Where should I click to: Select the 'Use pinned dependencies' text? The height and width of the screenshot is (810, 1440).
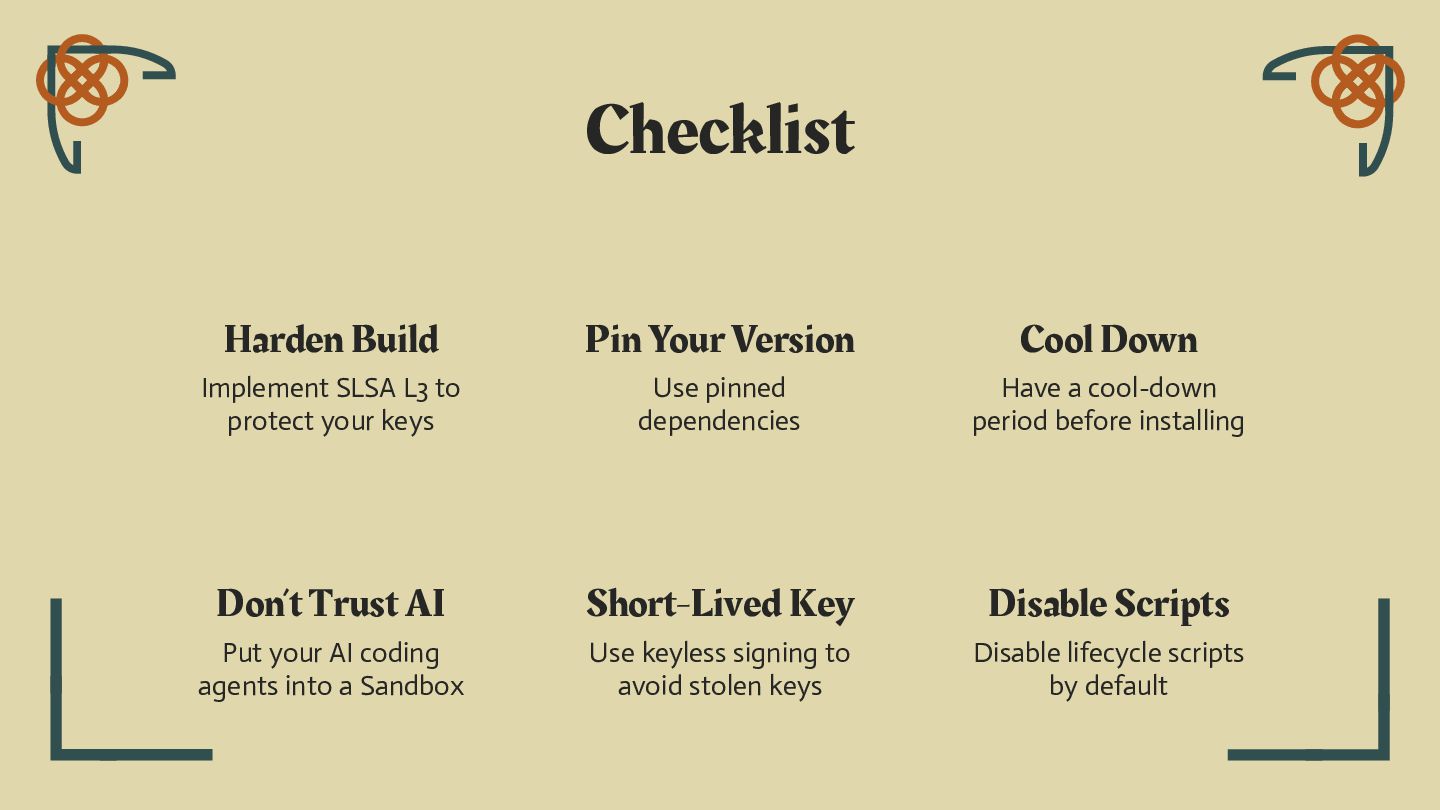[x=719, y=404]
